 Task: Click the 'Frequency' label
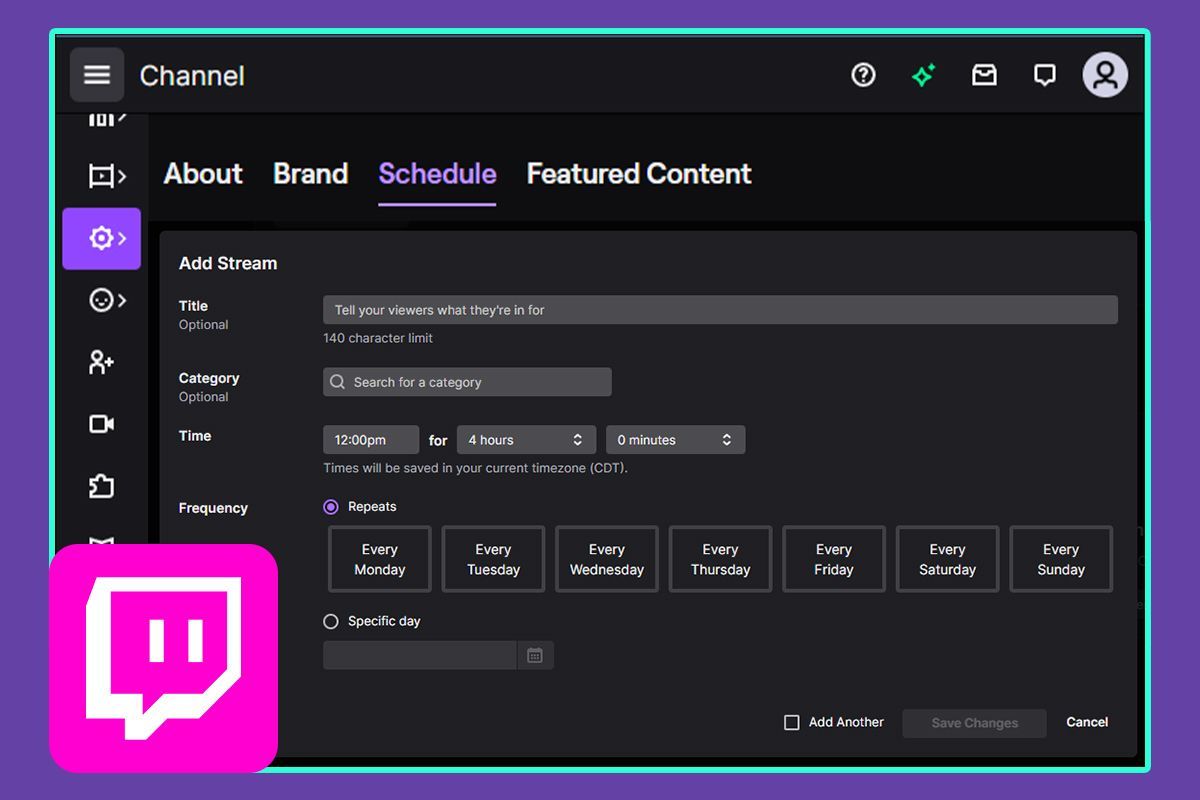click(213, 508)
